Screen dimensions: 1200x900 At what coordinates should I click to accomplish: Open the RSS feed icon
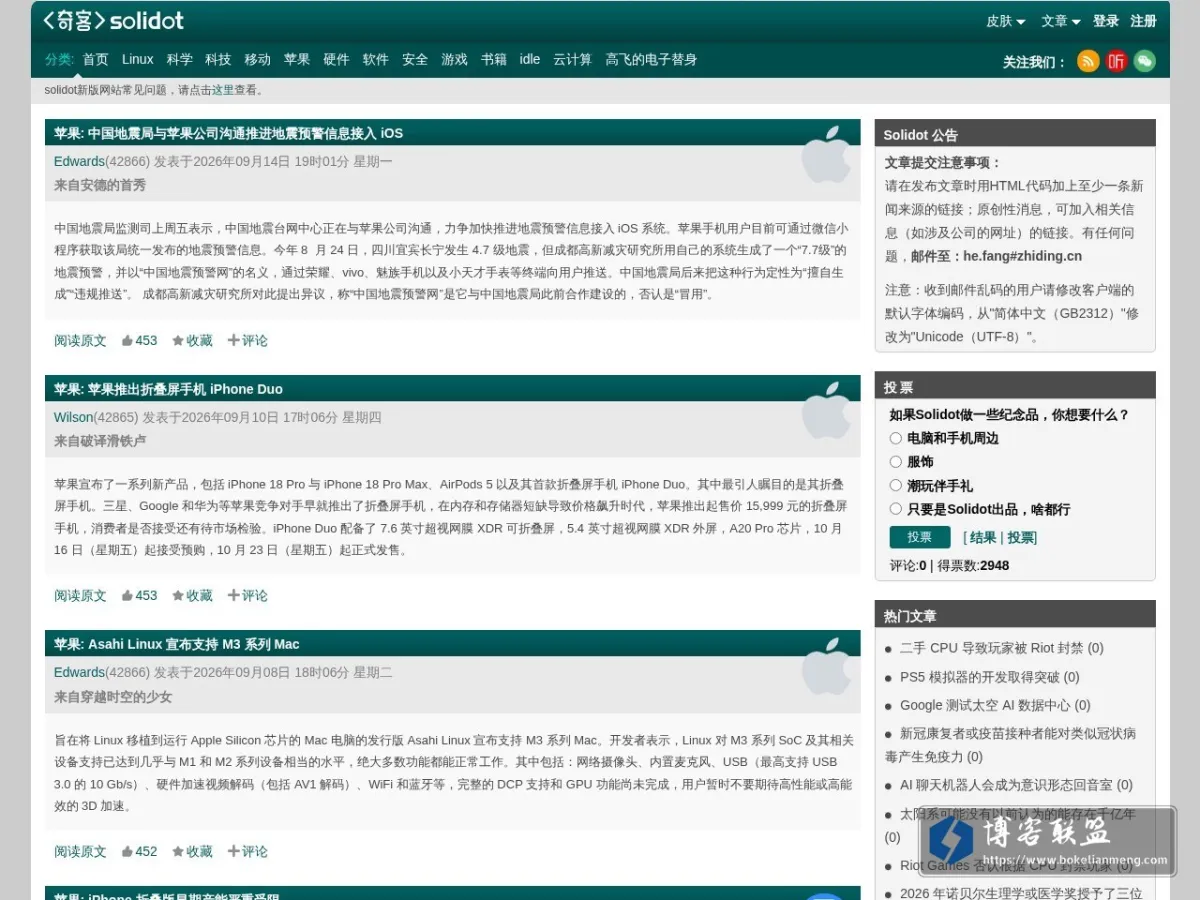click(x=1088, y=61)
